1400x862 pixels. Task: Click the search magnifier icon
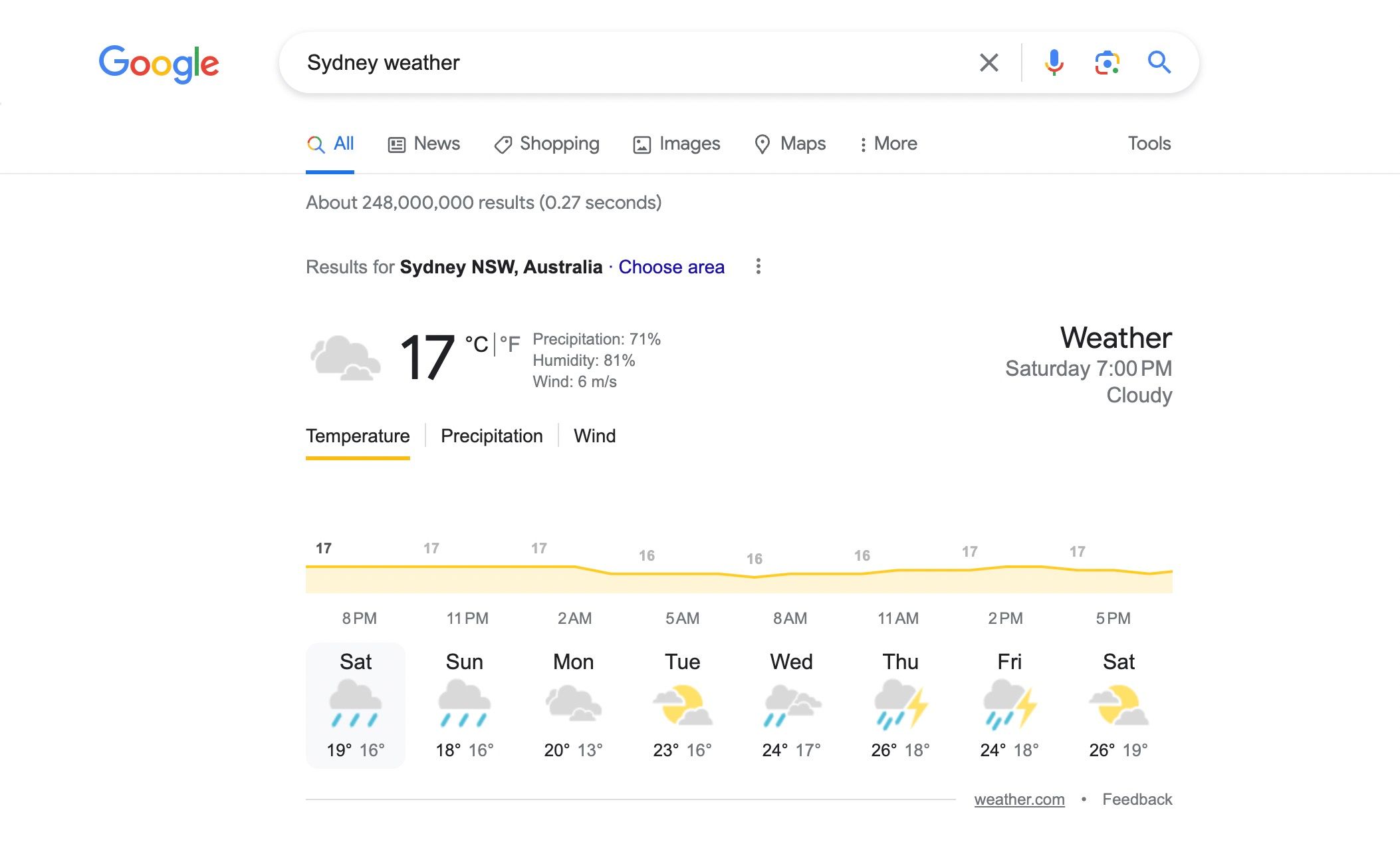pyautogui.click(x=1159, y=62)
